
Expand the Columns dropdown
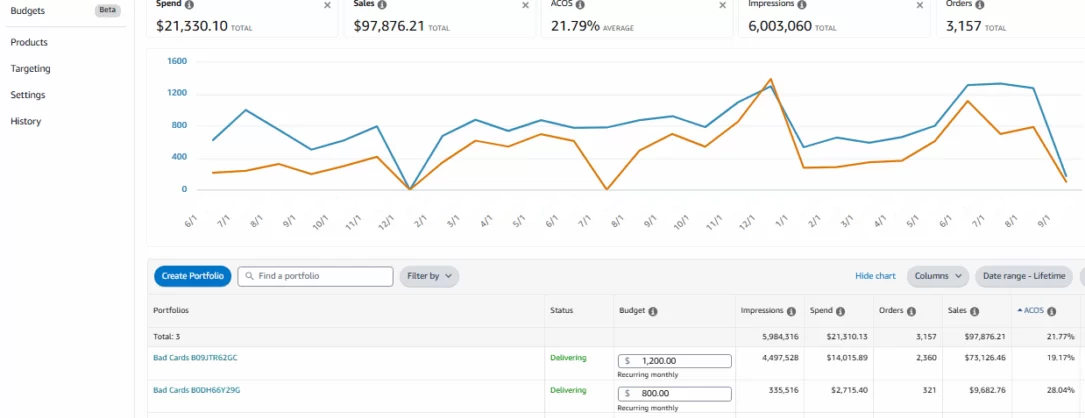938,276
